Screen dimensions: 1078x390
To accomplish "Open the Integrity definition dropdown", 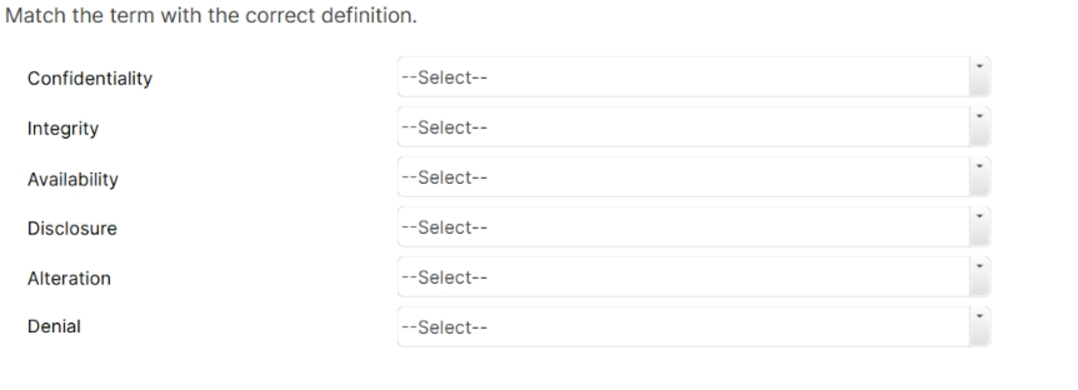I will (694, 127).
